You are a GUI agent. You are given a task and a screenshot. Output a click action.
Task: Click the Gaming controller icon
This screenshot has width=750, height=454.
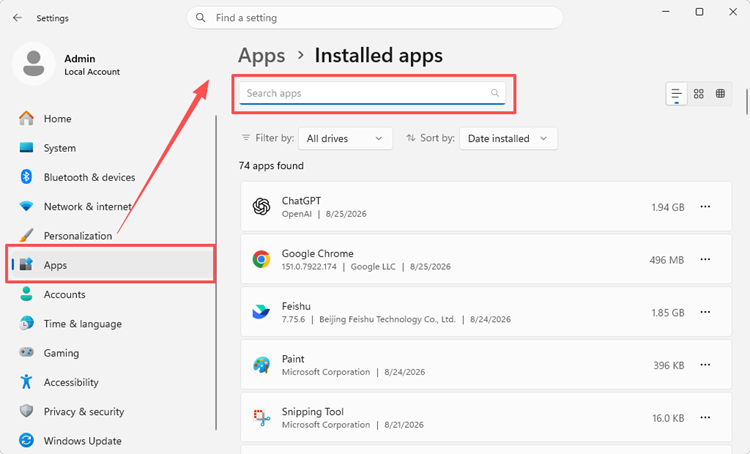click(x=26, y=352)
